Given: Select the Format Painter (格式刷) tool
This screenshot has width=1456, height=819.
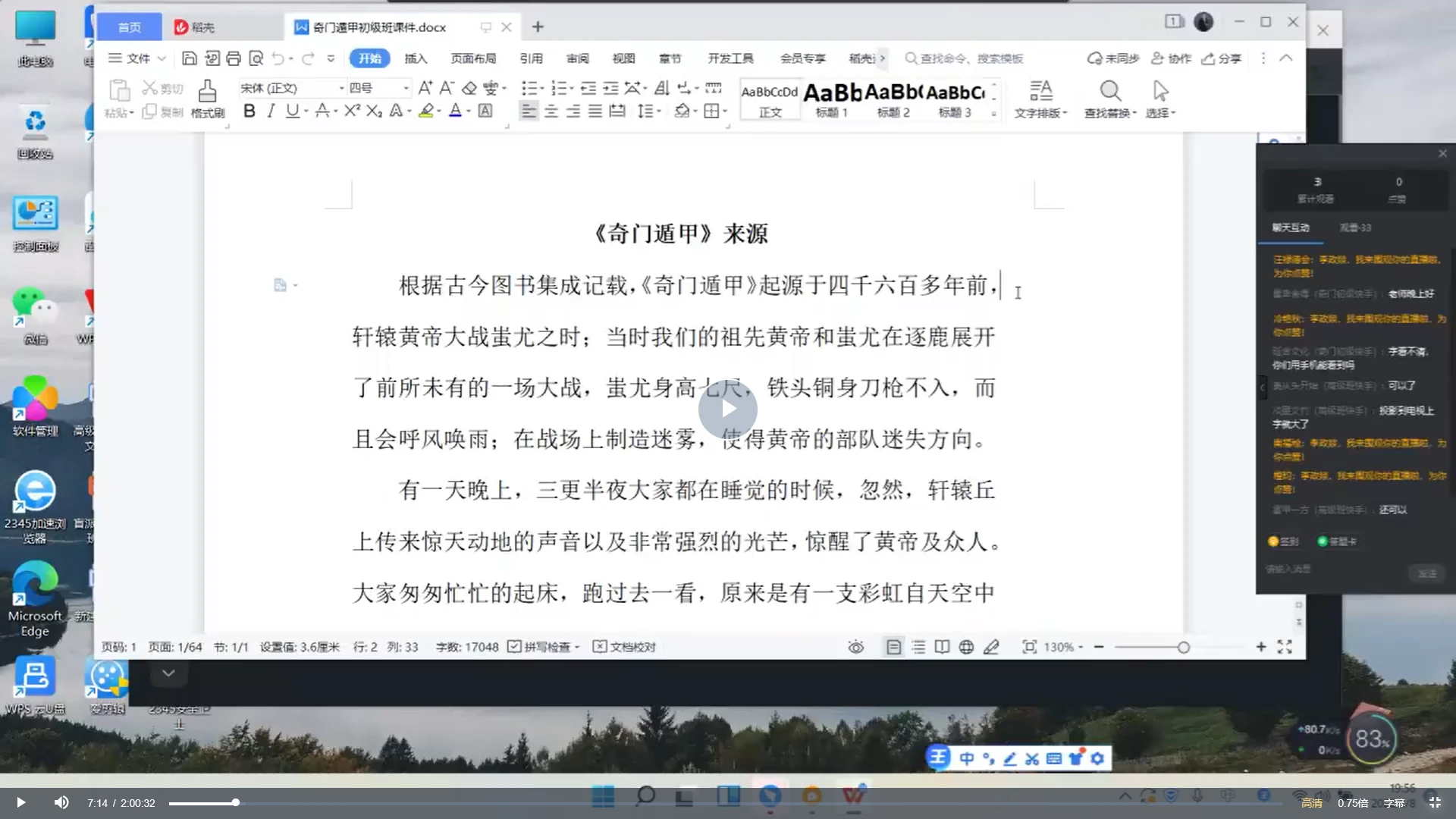Looking at the screenshot, I should (207, 99).
